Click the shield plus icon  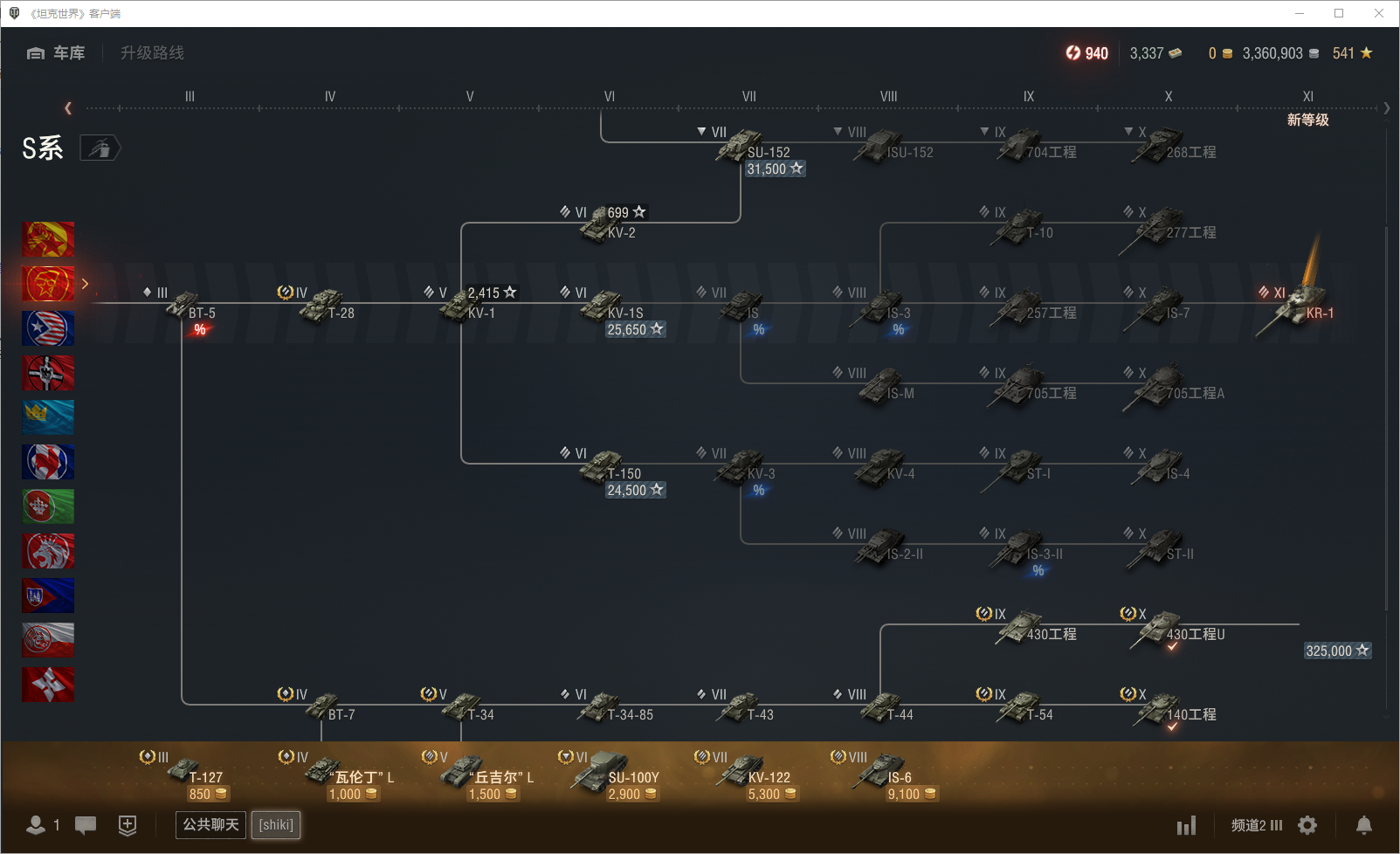tap(128, 825)
